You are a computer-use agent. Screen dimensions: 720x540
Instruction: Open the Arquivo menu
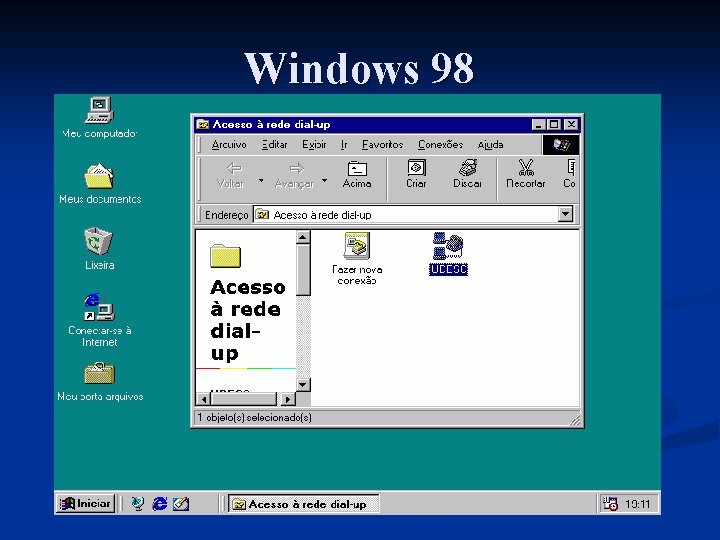229,145
